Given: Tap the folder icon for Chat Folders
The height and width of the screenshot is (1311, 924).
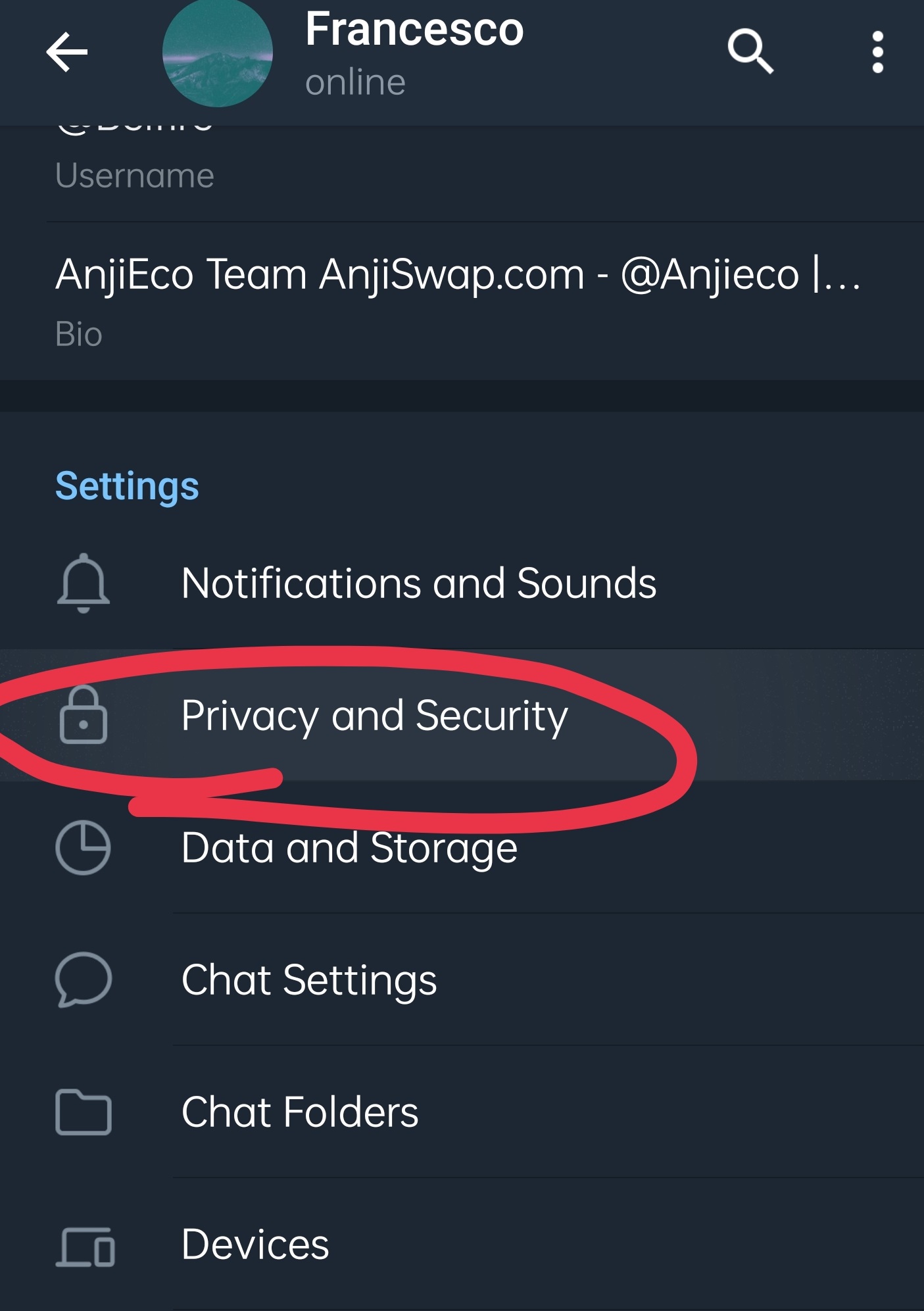Looking at the screenshot, I should 83,1112.
